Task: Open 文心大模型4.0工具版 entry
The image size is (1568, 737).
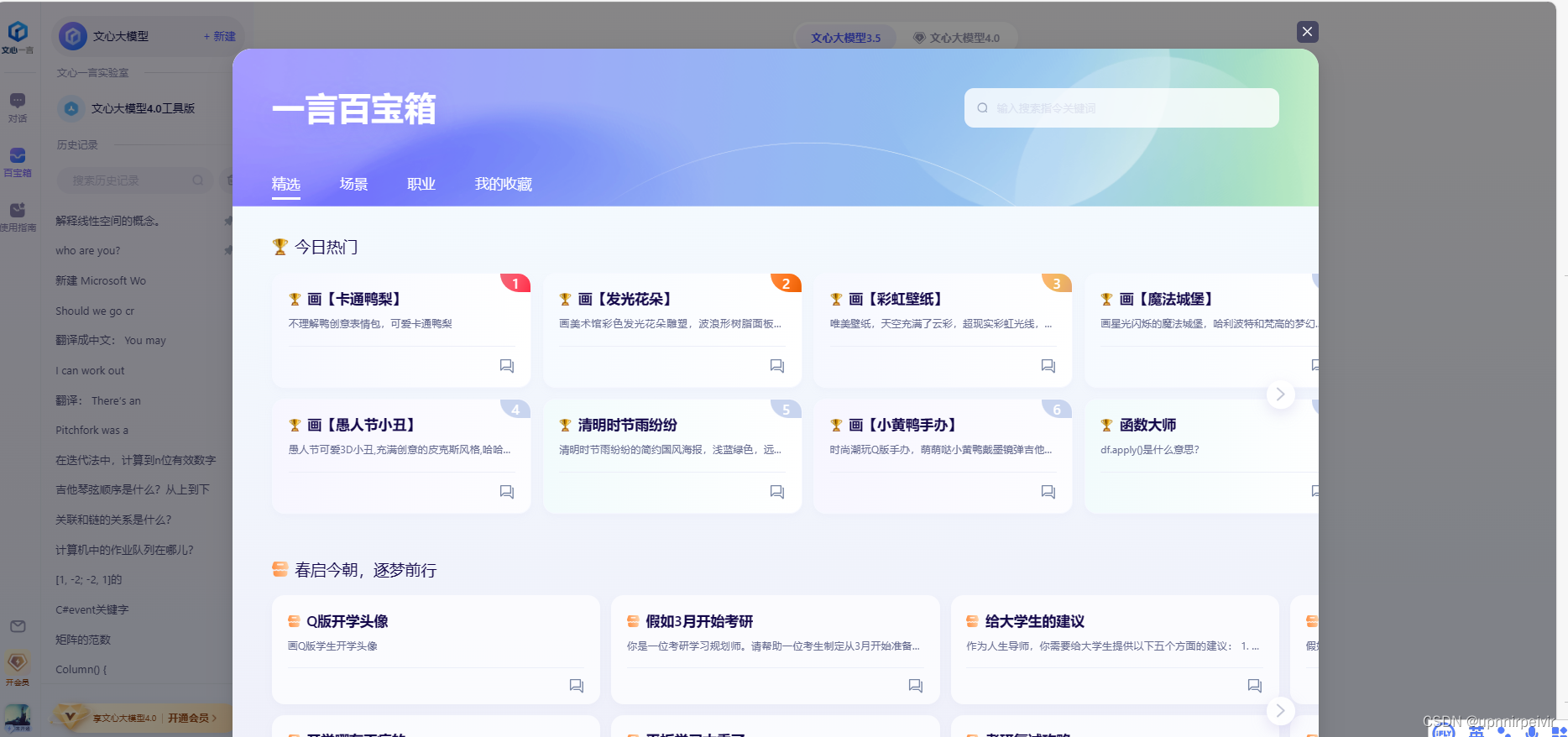Action: click(x=143, y=108)
